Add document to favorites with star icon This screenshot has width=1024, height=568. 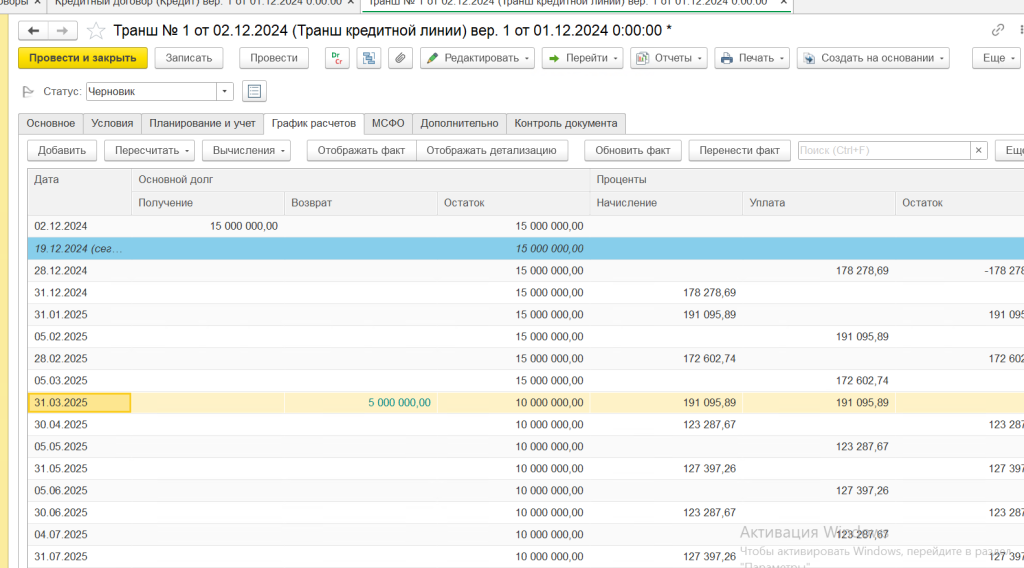[x=96, y=31]
